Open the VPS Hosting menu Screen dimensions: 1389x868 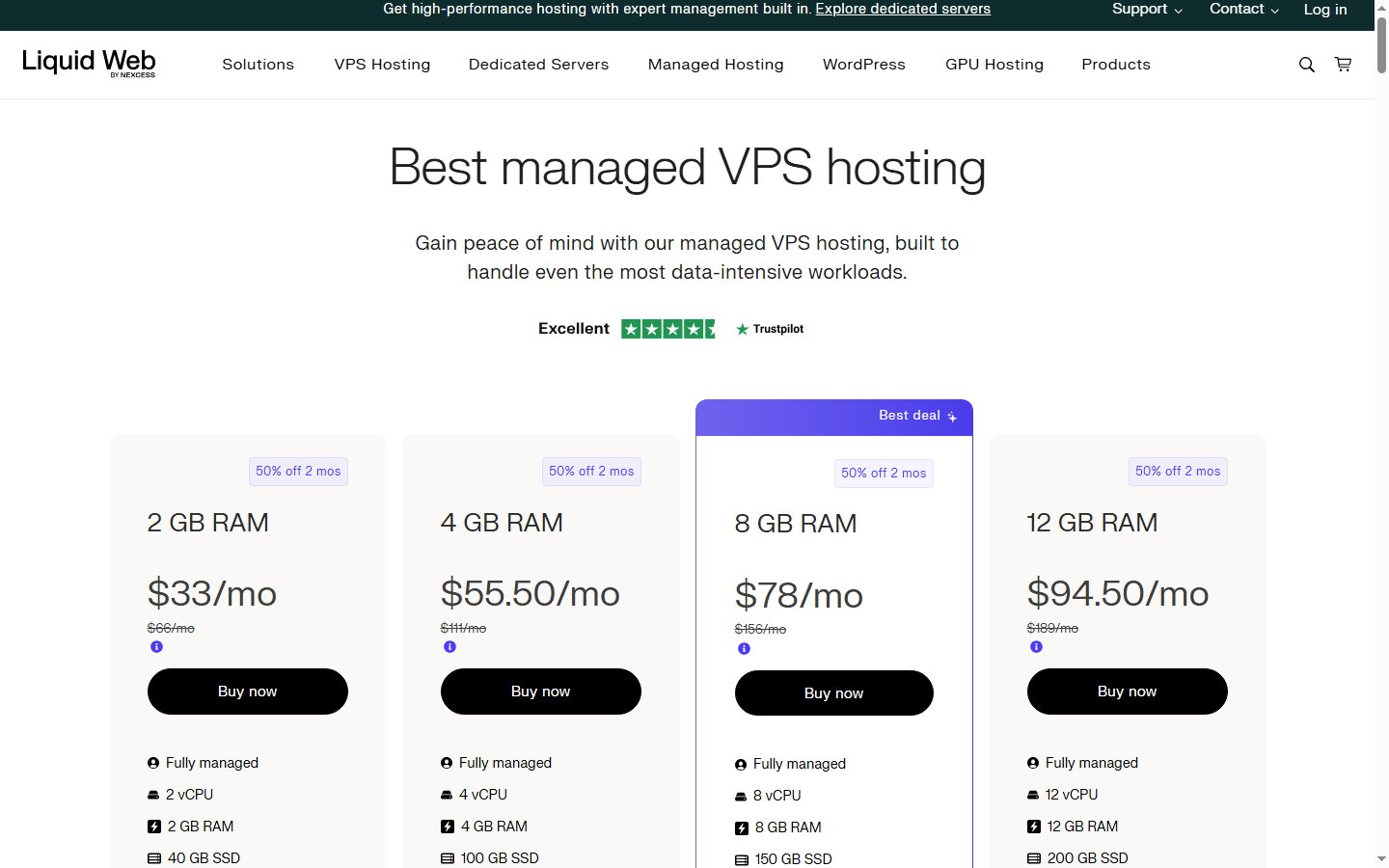(x=382, y=65)
